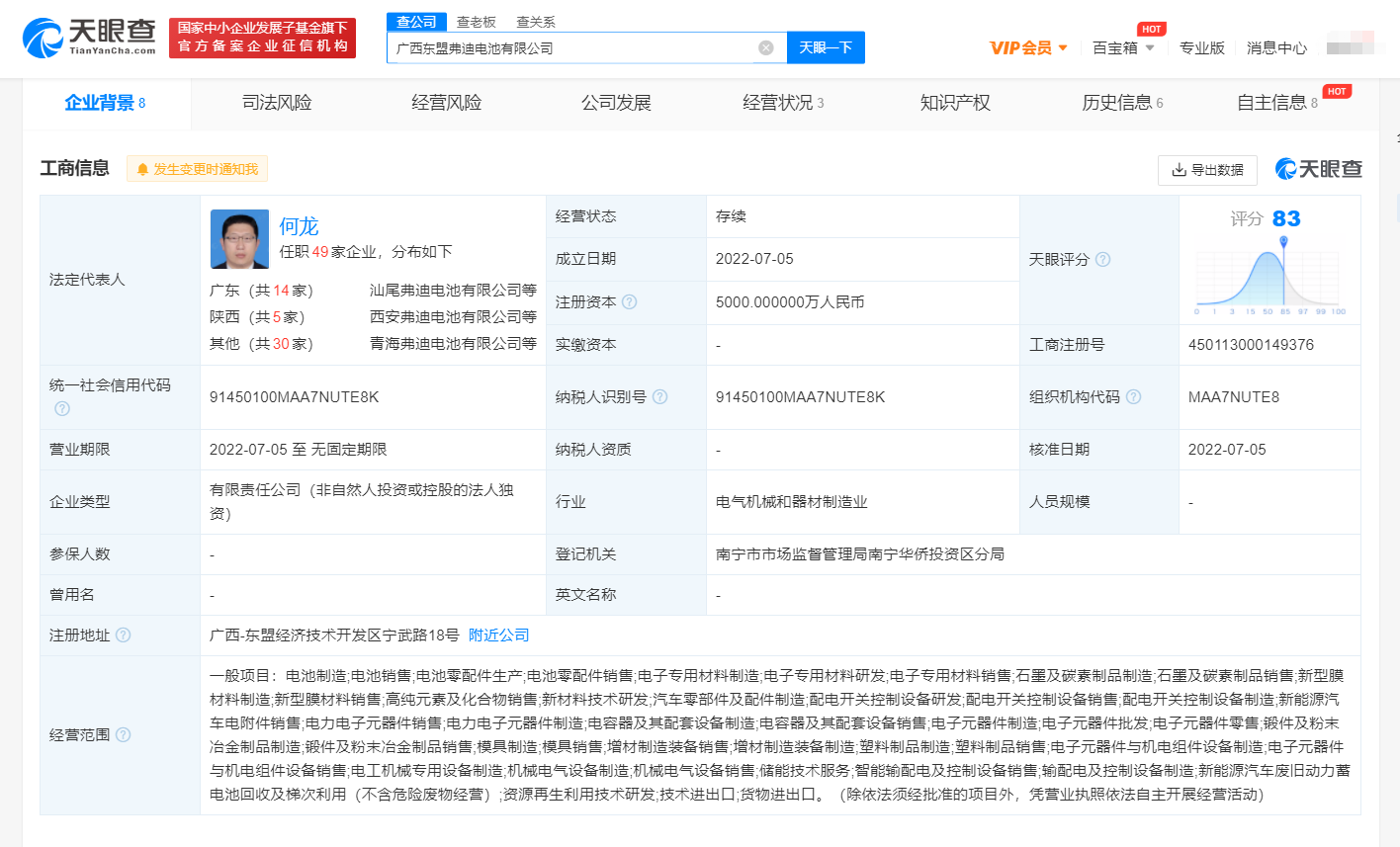The image size is (1400, 847).
Task: Open 消息中心
Action: point(1276,47)
